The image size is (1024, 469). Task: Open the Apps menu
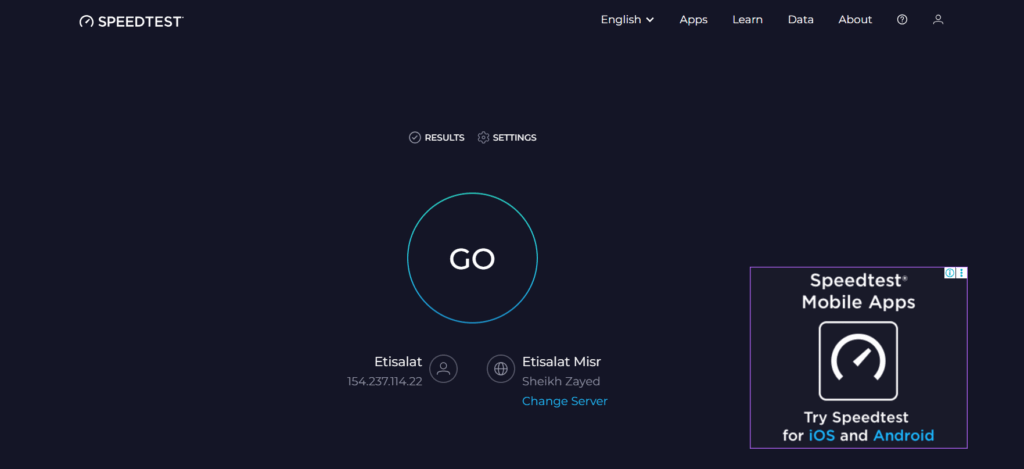[693, 20]
